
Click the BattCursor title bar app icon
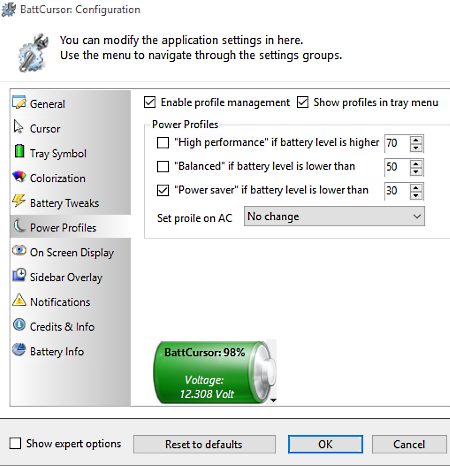pos(8,9)
